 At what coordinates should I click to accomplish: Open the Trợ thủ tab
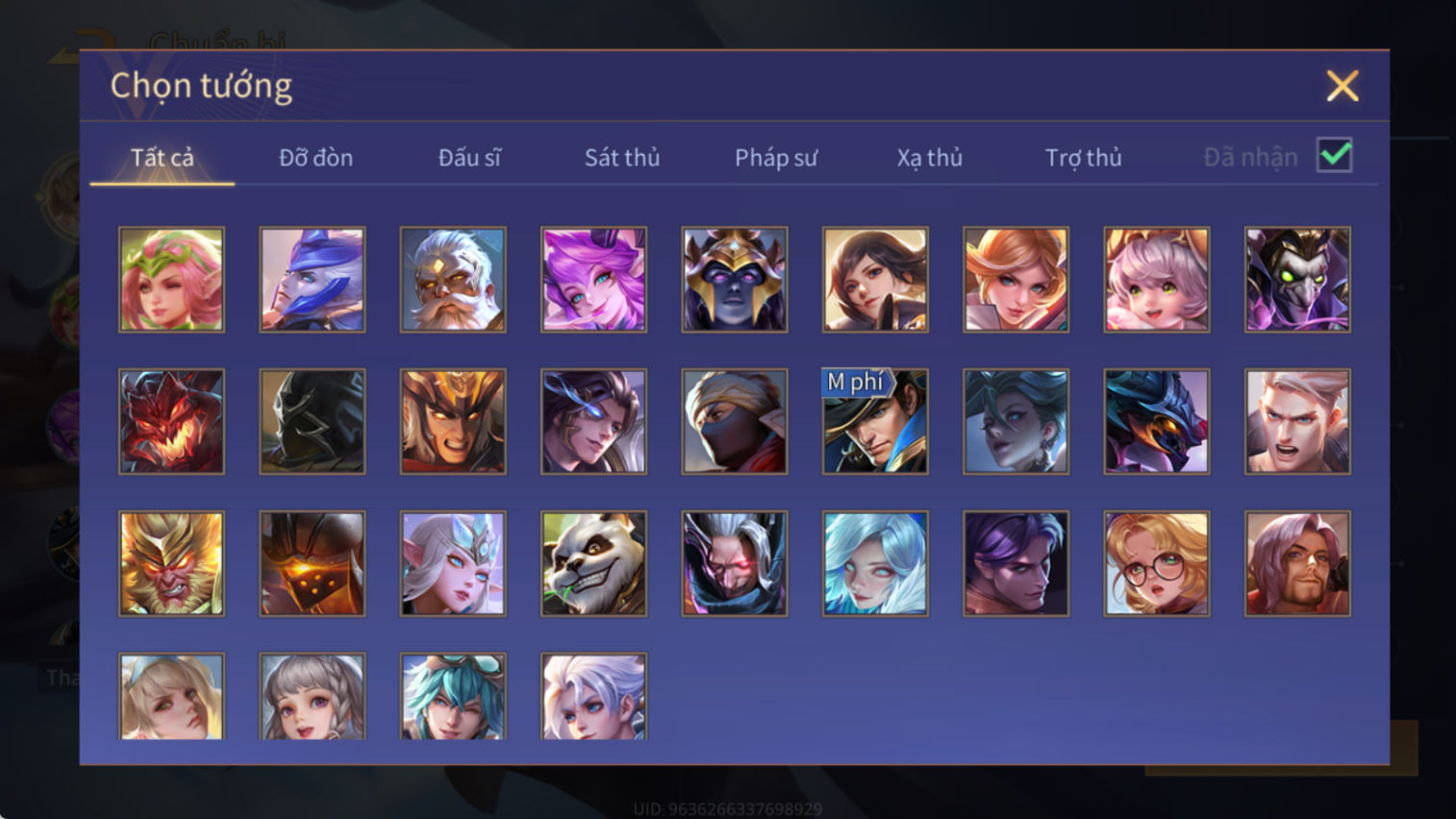(1083, 158)
